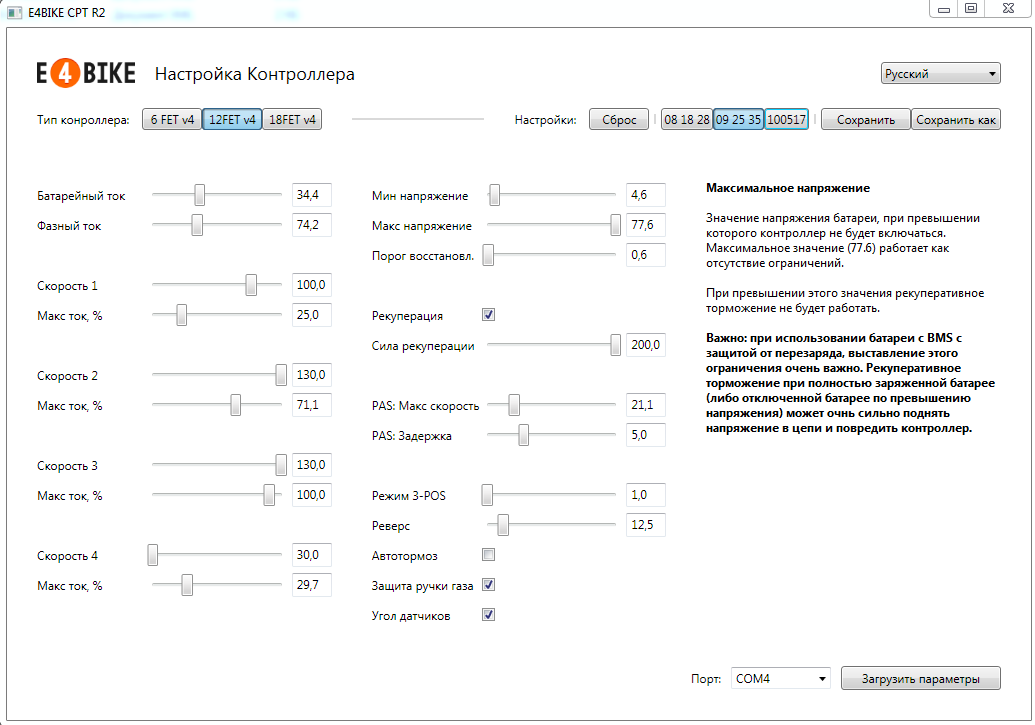Viewport: 1035px width, 725px height.
Task: Click the Сила рекуперации slider thumb
Action: point(615,345)
